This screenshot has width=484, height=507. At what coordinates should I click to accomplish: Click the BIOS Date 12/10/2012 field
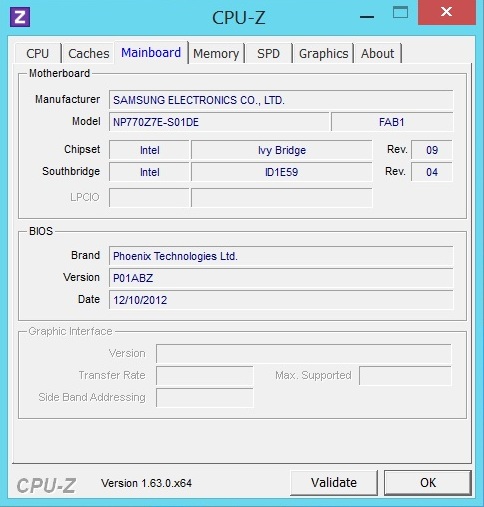pyautogui.click(x=281, y=300)
